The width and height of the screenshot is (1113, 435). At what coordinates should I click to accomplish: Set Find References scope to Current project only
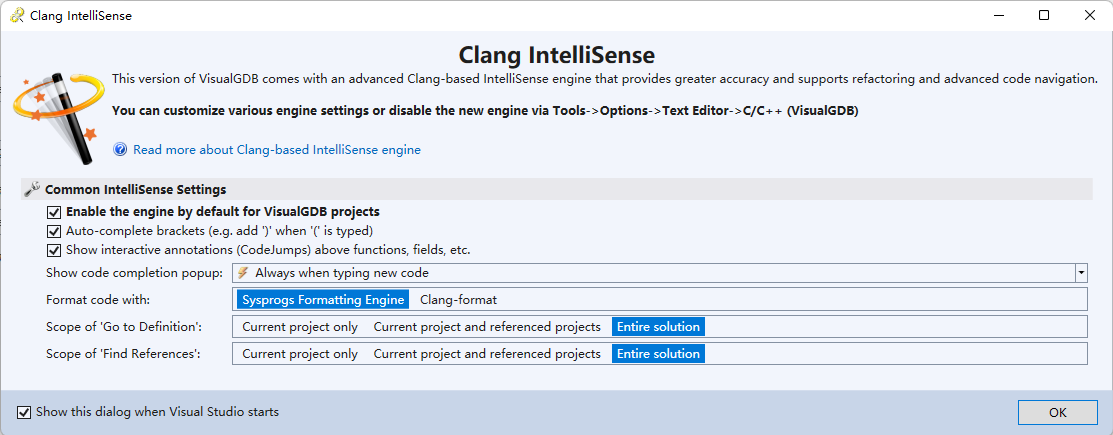[x=300, y=354]
